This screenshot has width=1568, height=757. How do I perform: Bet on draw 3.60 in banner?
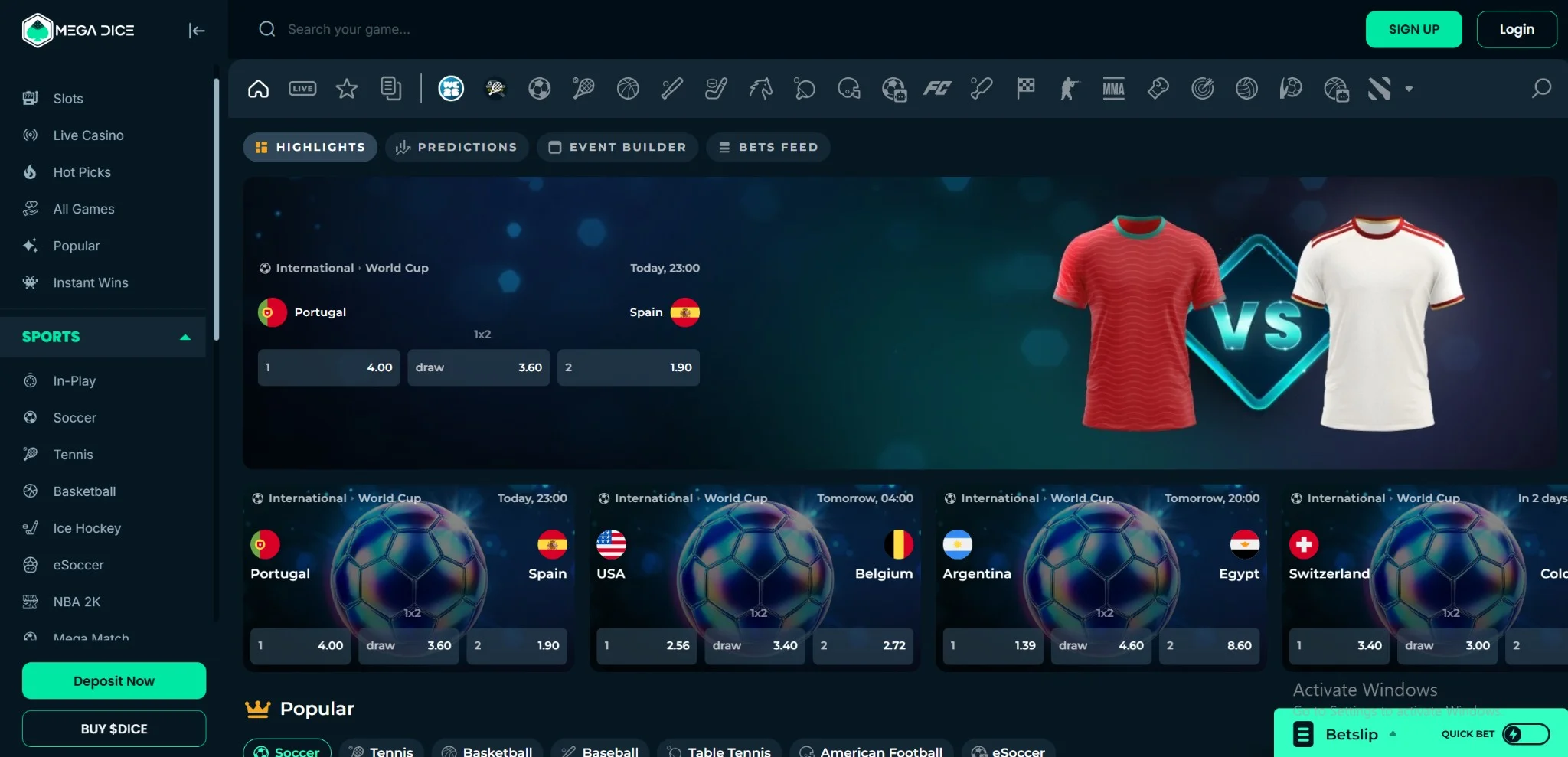tap(479, 367)
